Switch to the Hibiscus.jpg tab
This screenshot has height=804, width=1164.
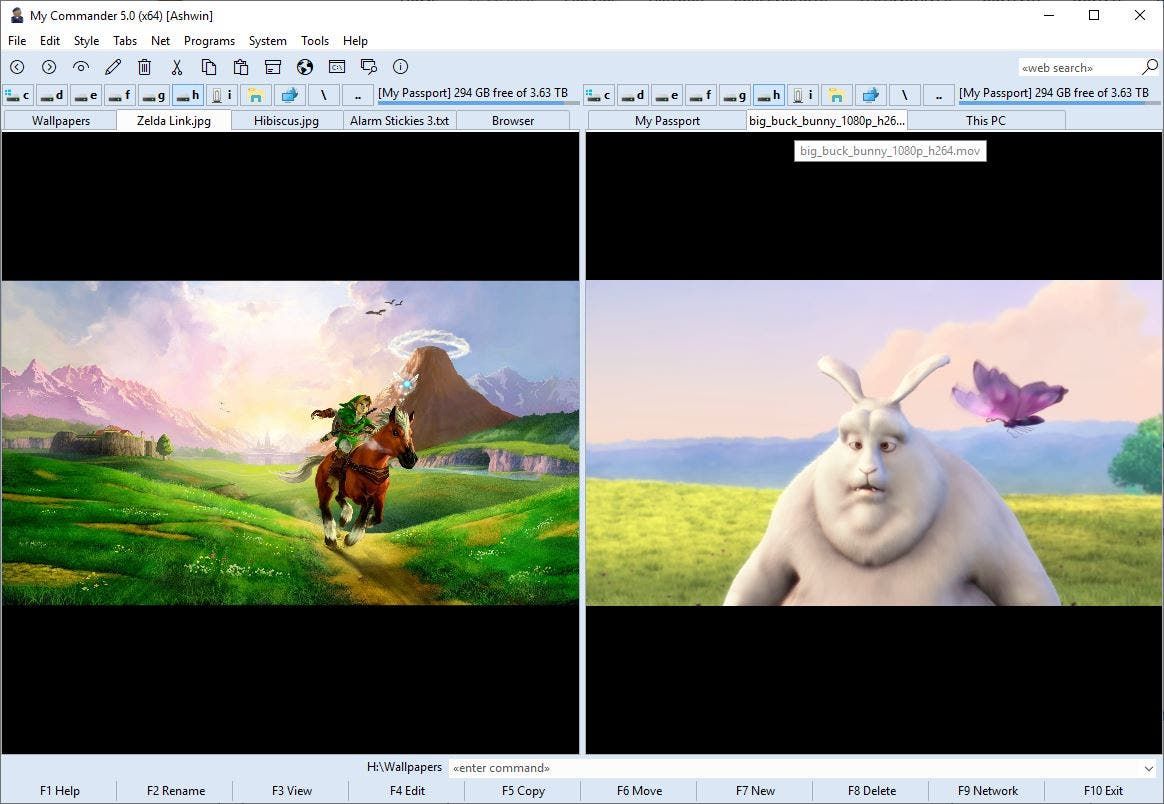tap(287, 120)
